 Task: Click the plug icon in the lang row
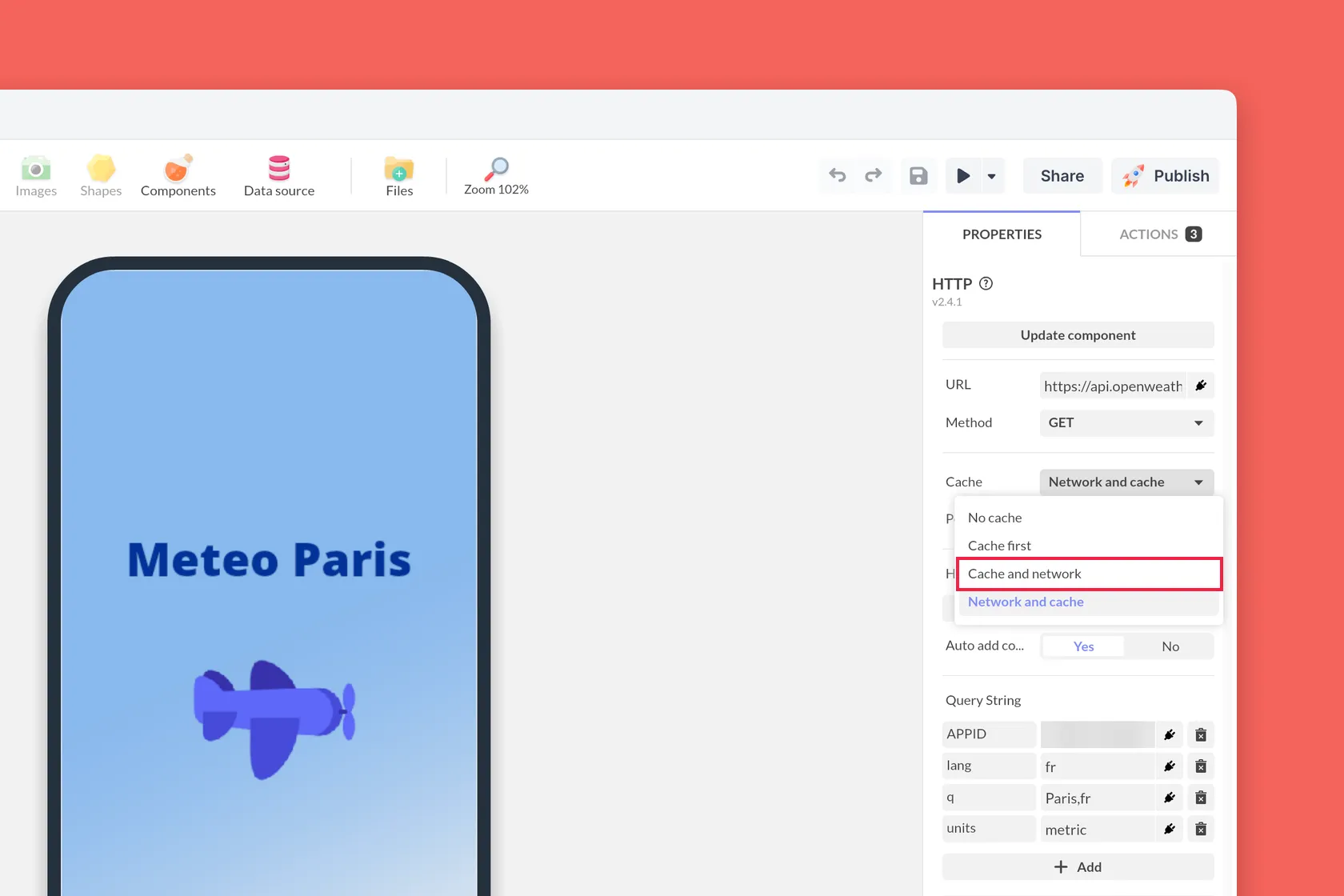[x=1170, y=766]
